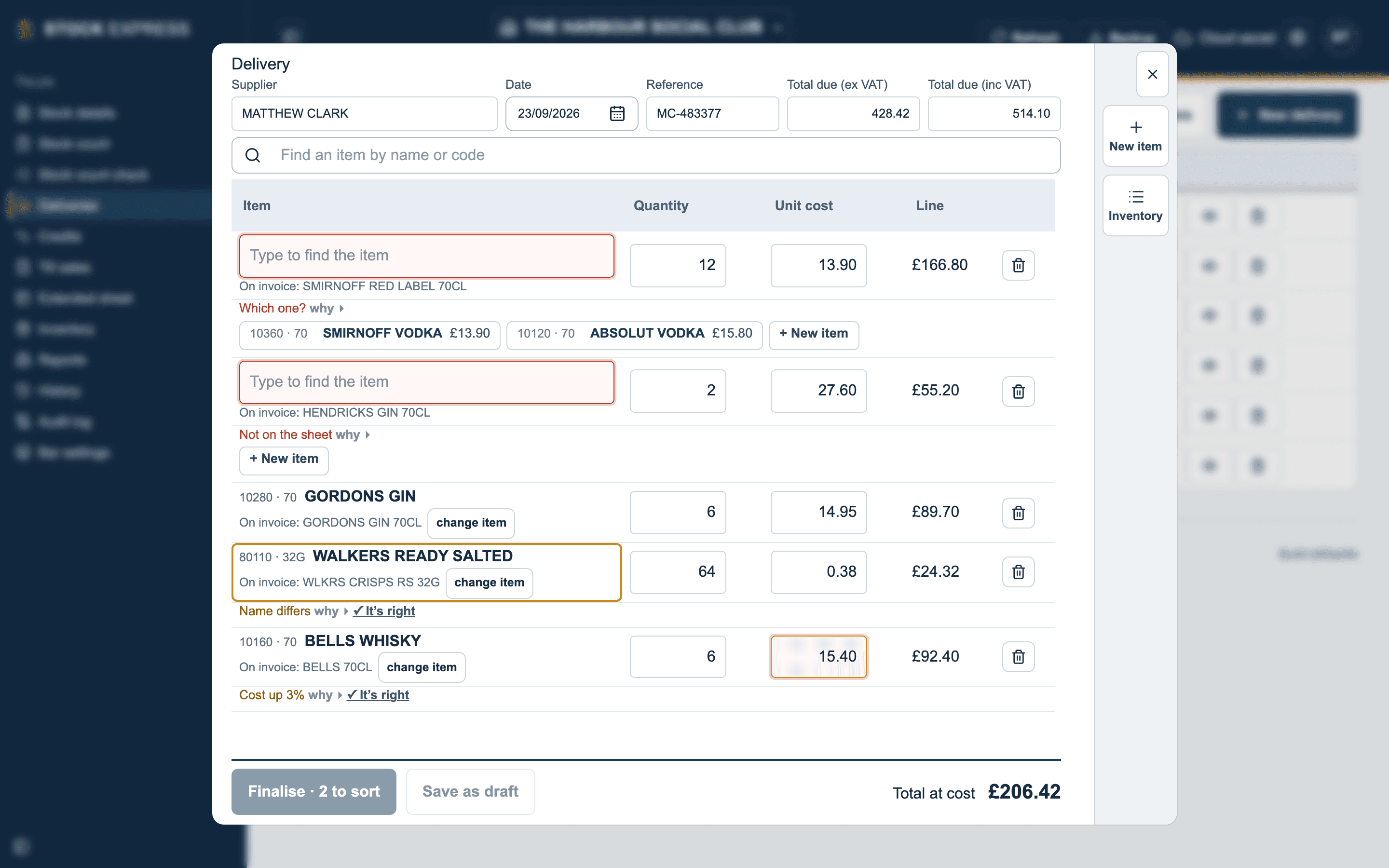
Task: Click the search magnifier icon
Action: pyautogui.click(x=253, y=155)
